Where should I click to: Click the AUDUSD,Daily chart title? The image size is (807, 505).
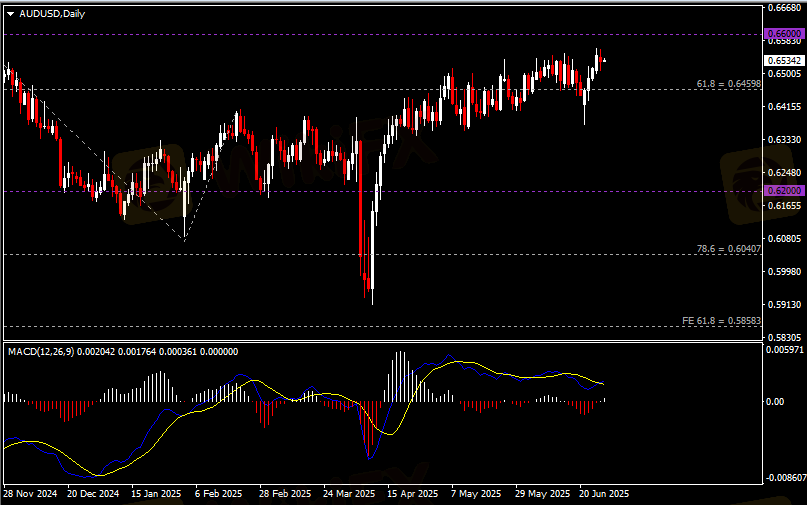[52, 13]
